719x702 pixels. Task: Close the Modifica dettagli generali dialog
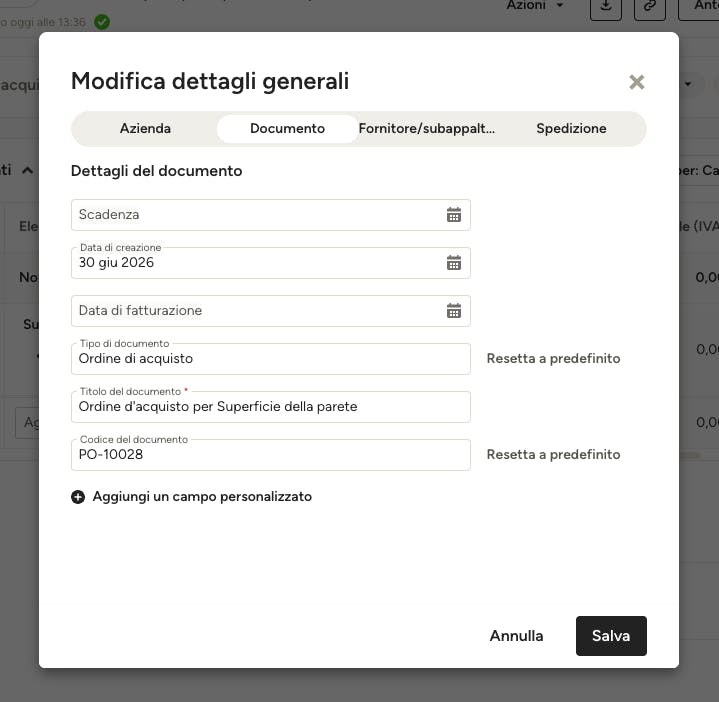pyautogui.click(x=636, y=82)
